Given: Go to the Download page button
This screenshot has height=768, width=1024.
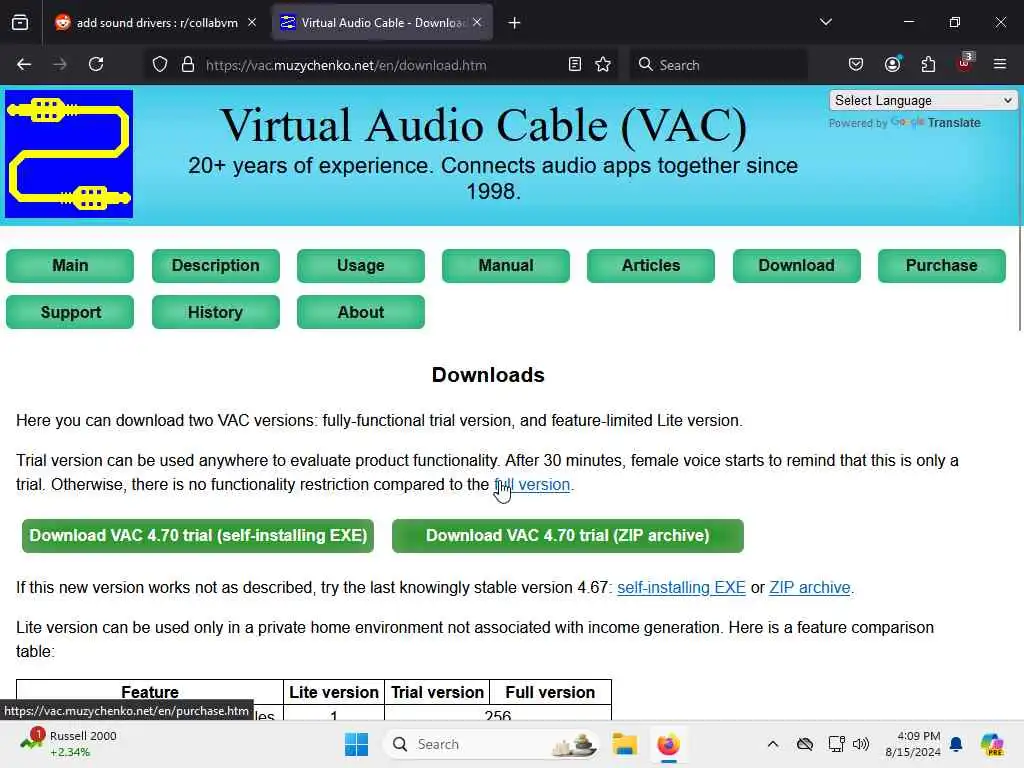Looking at the screenshot, I should pos(796,266).
